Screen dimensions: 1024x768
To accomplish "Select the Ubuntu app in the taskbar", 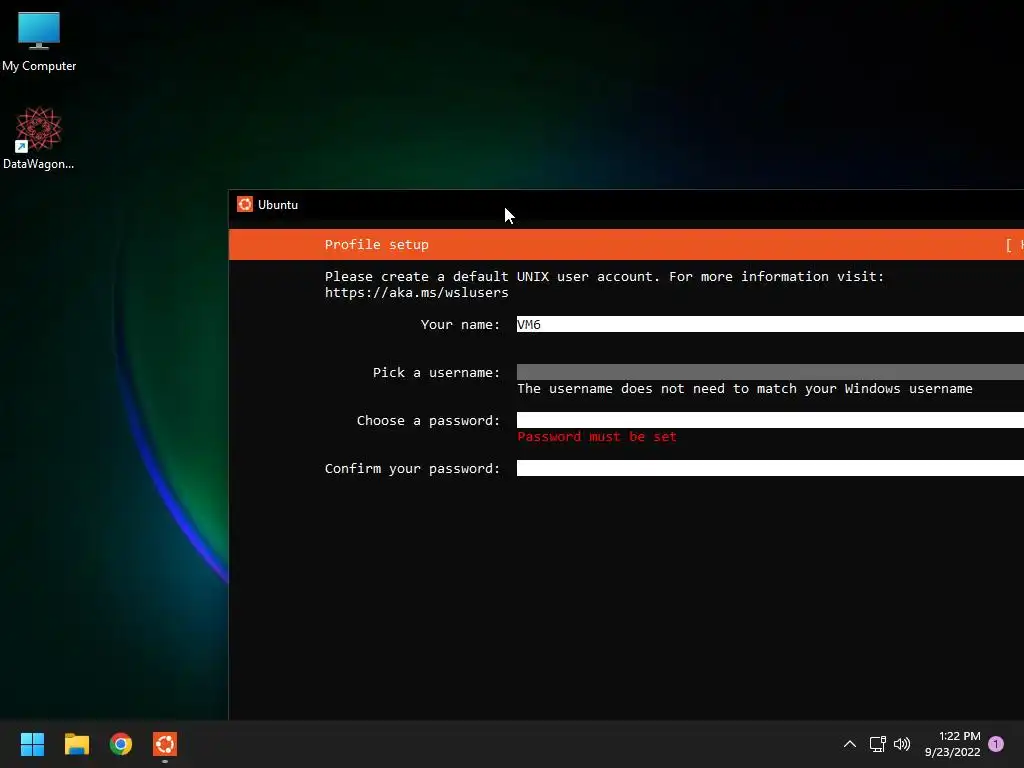I will point(165,744).
